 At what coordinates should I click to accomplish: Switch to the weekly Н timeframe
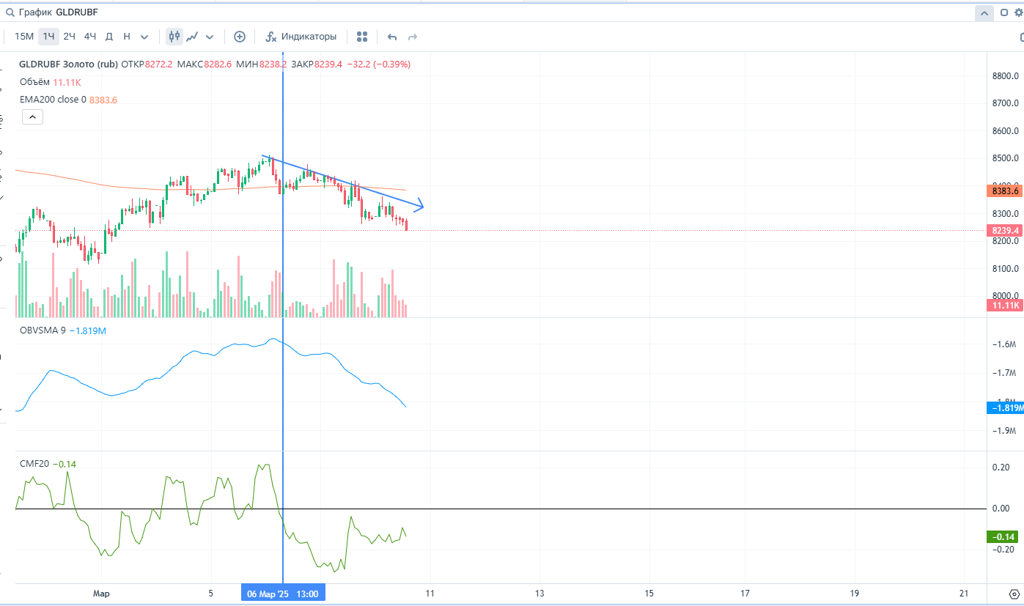point(126,37)
